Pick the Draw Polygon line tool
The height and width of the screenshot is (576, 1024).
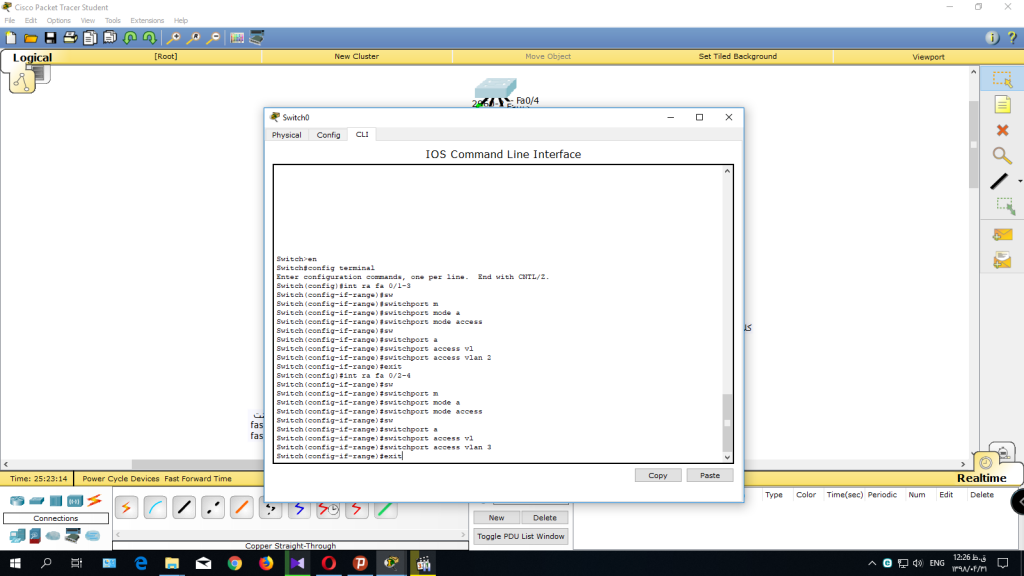pyautogui.click(x=999, y=181)
